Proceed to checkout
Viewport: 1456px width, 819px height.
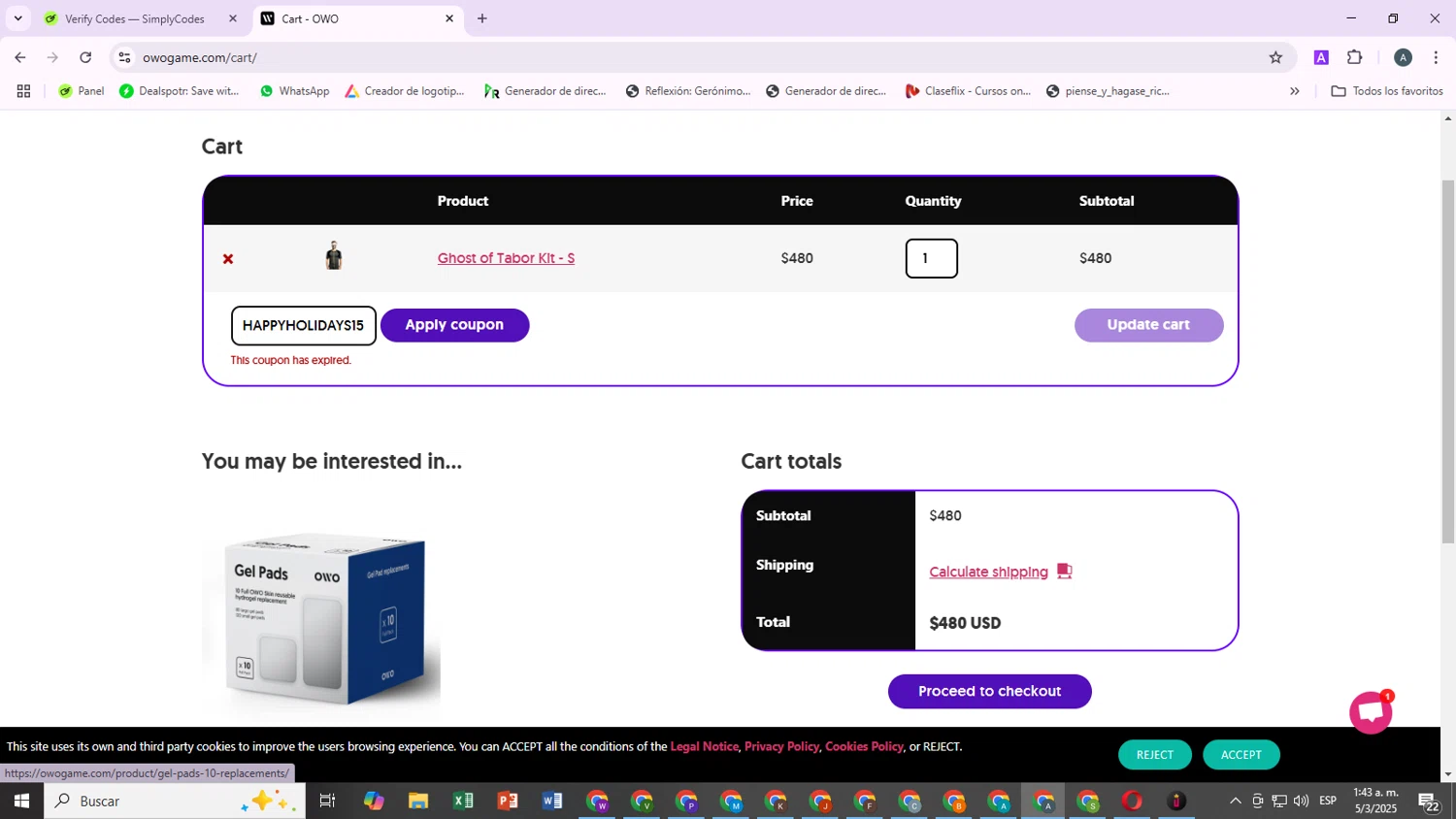(989, 691)
